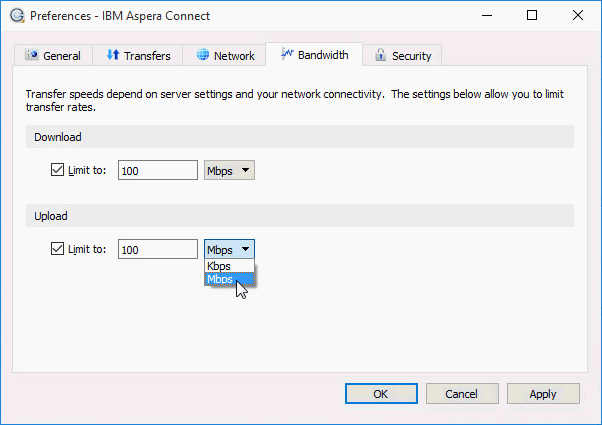This screenshot has width=602, height=425.
Task: Maximize the Preferences window
Action: point(532,15)
